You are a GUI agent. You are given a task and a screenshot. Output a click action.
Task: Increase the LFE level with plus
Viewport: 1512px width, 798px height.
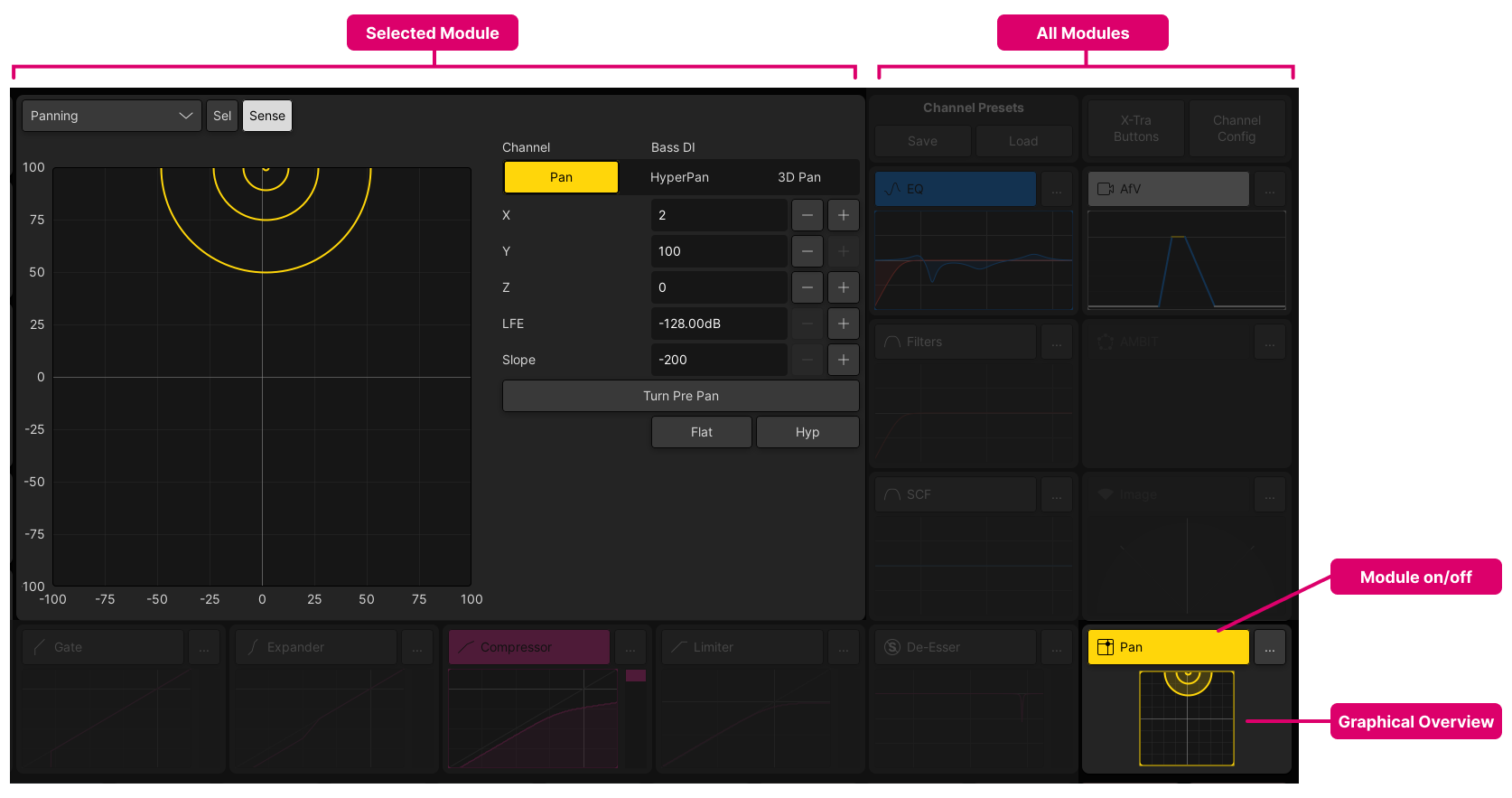point(843,324)
